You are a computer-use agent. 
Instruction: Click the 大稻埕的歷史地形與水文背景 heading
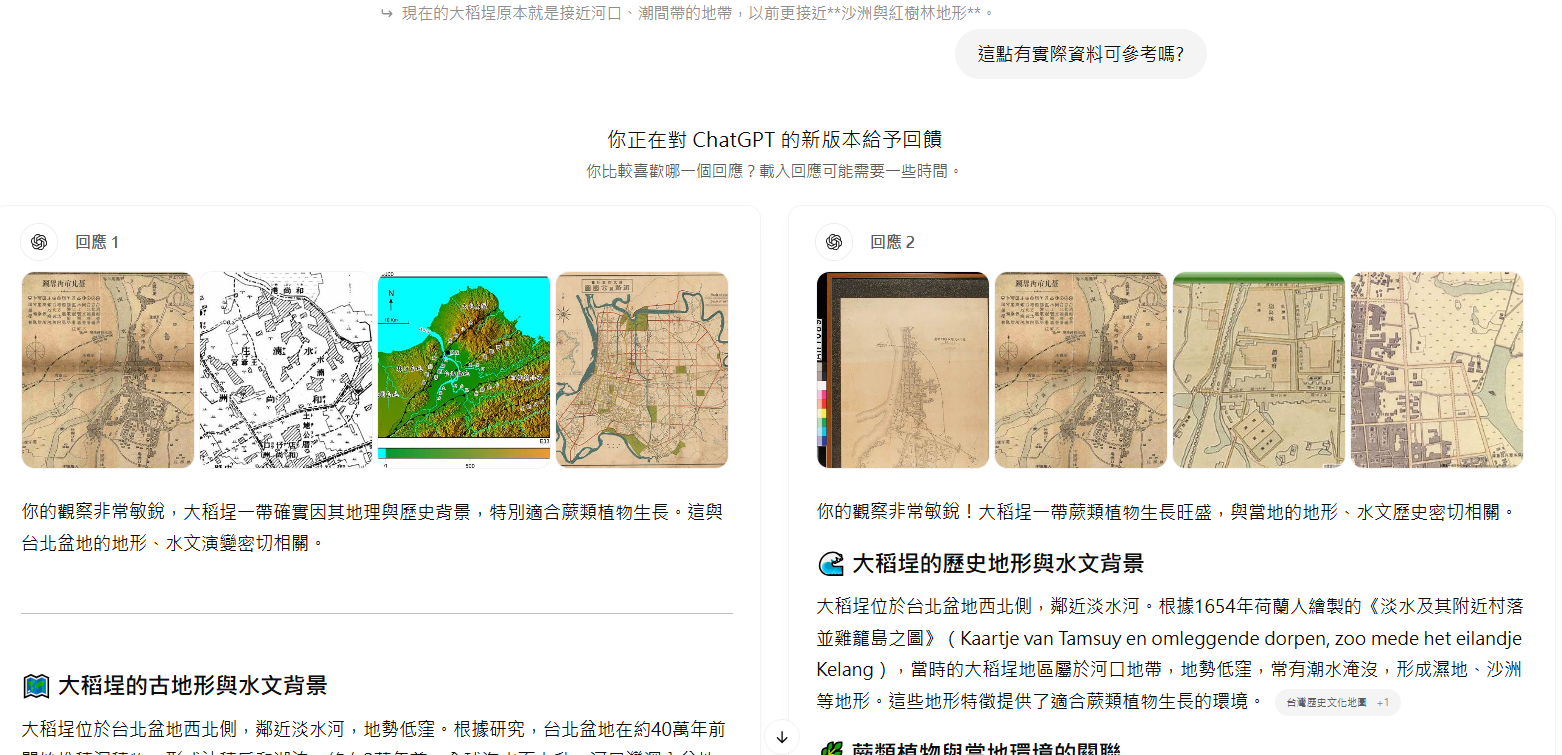pyautogui.click(x=998, y=564)
